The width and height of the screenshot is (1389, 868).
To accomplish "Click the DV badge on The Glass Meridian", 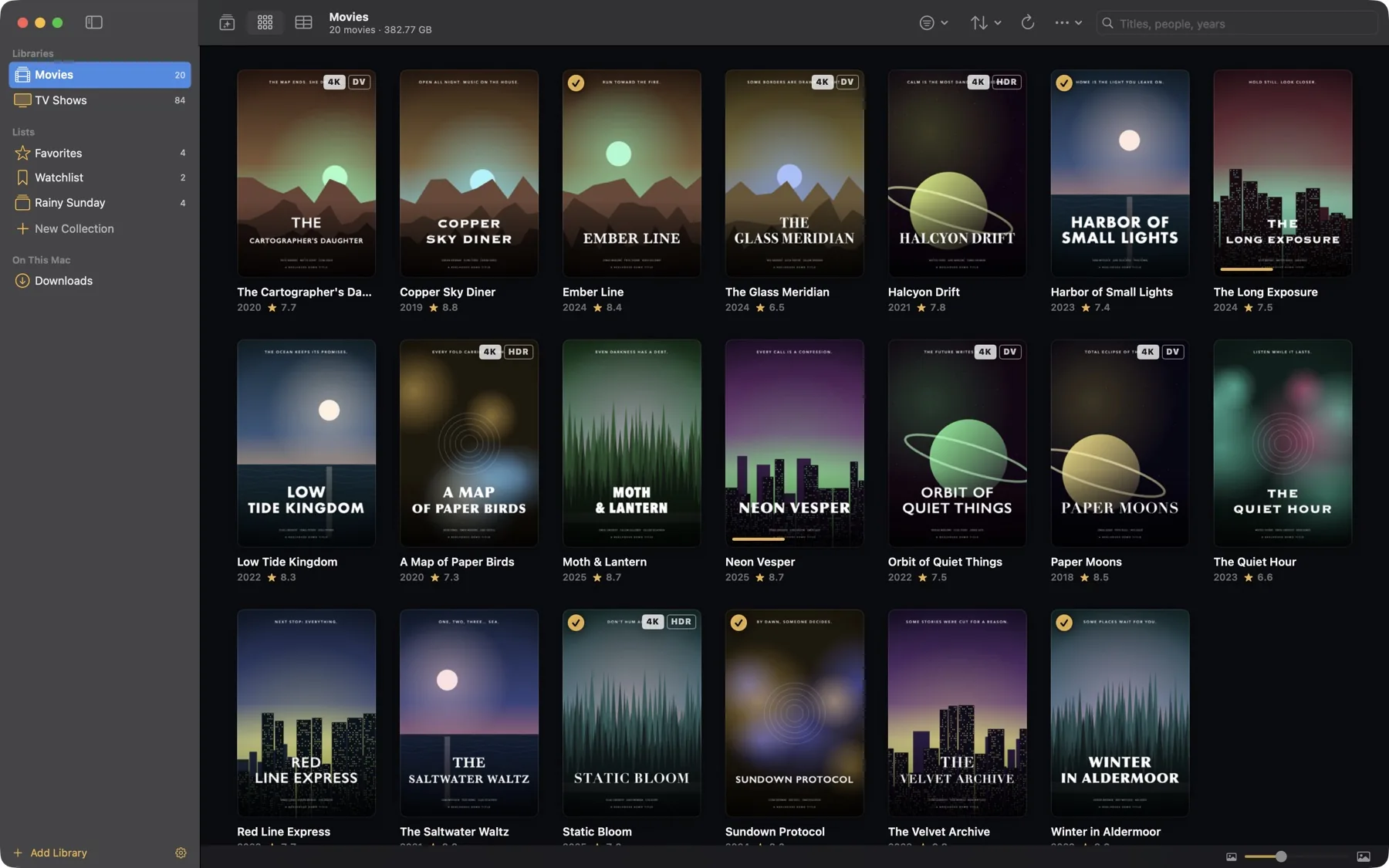I will click(x=847, y=82).
